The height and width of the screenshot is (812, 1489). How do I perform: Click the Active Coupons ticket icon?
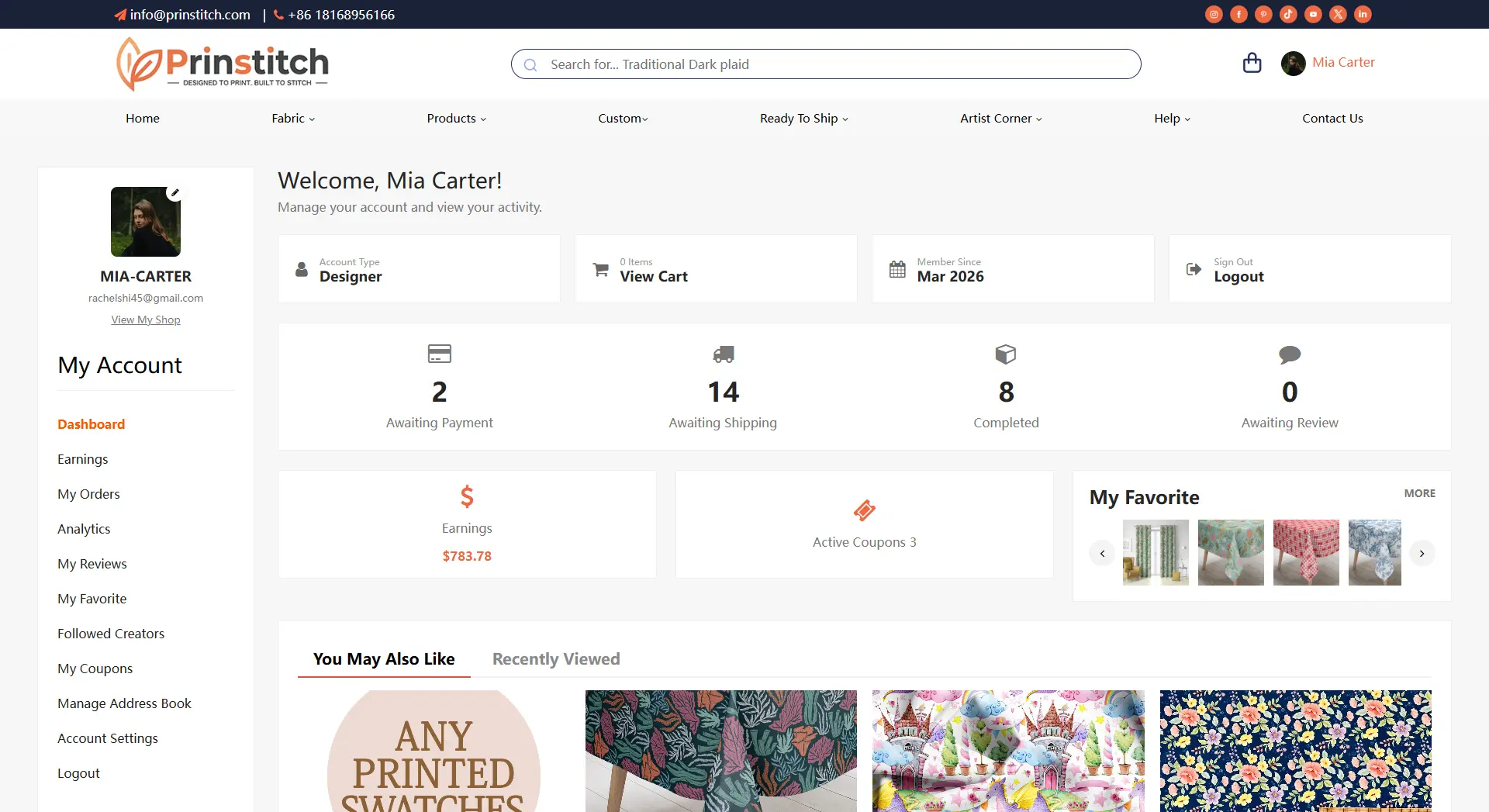(x=864, y=510)
